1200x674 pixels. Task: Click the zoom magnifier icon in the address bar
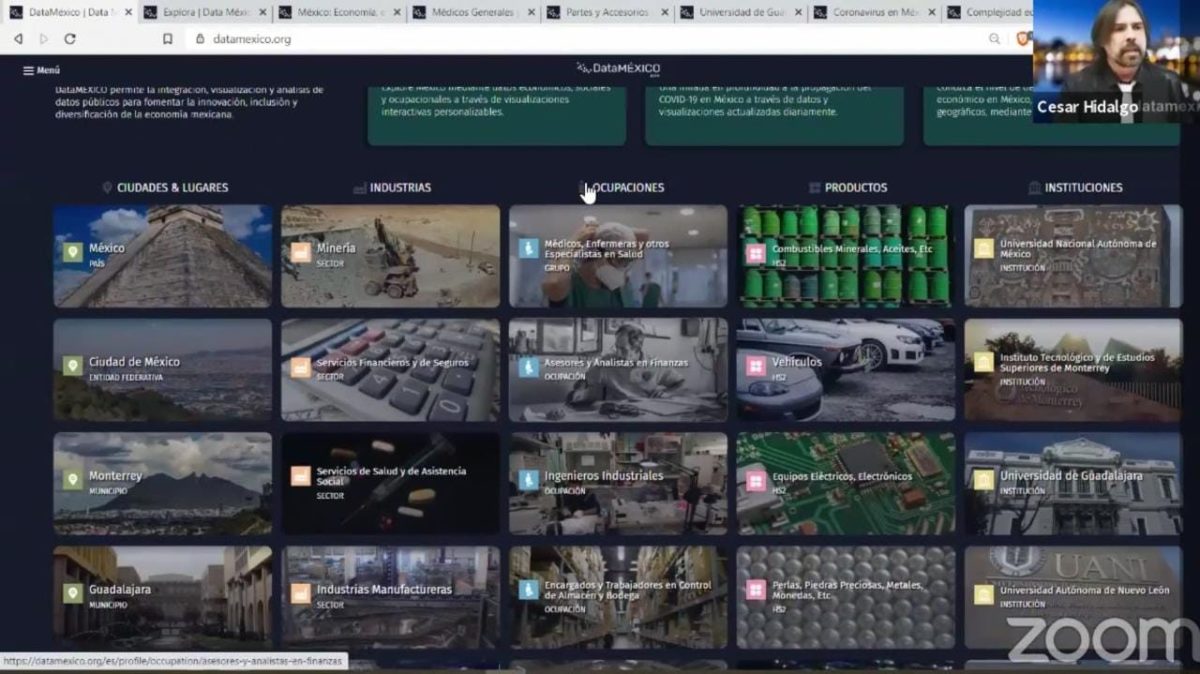994,39
